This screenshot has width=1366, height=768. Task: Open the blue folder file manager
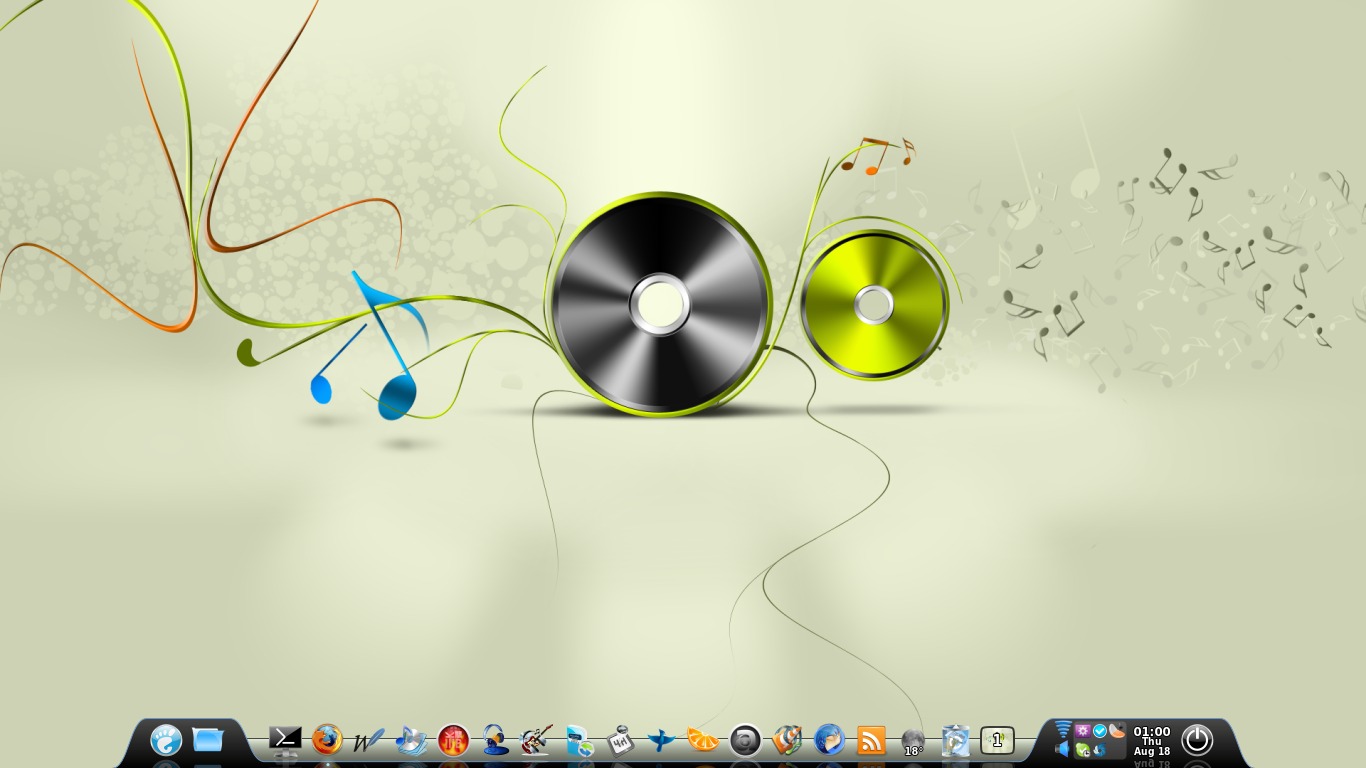tap(208, 740)
